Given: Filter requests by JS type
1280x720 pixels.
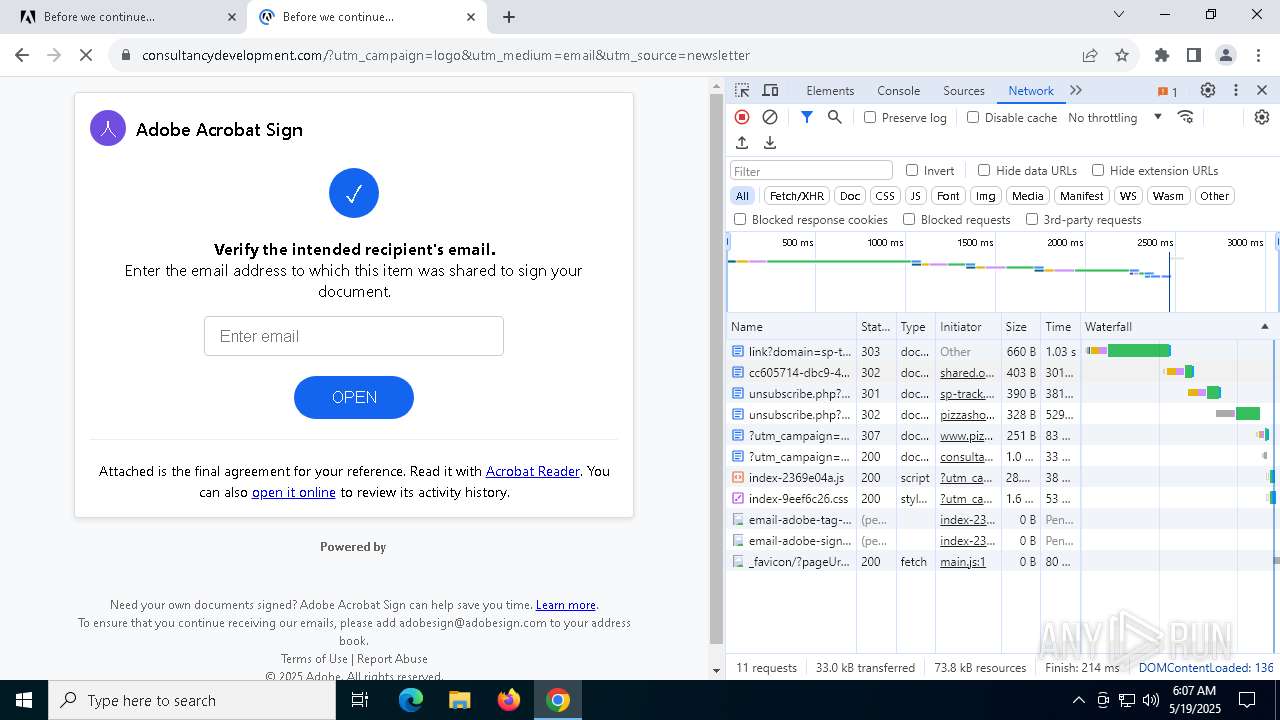Looking at the screenshot, I should 915,196.
